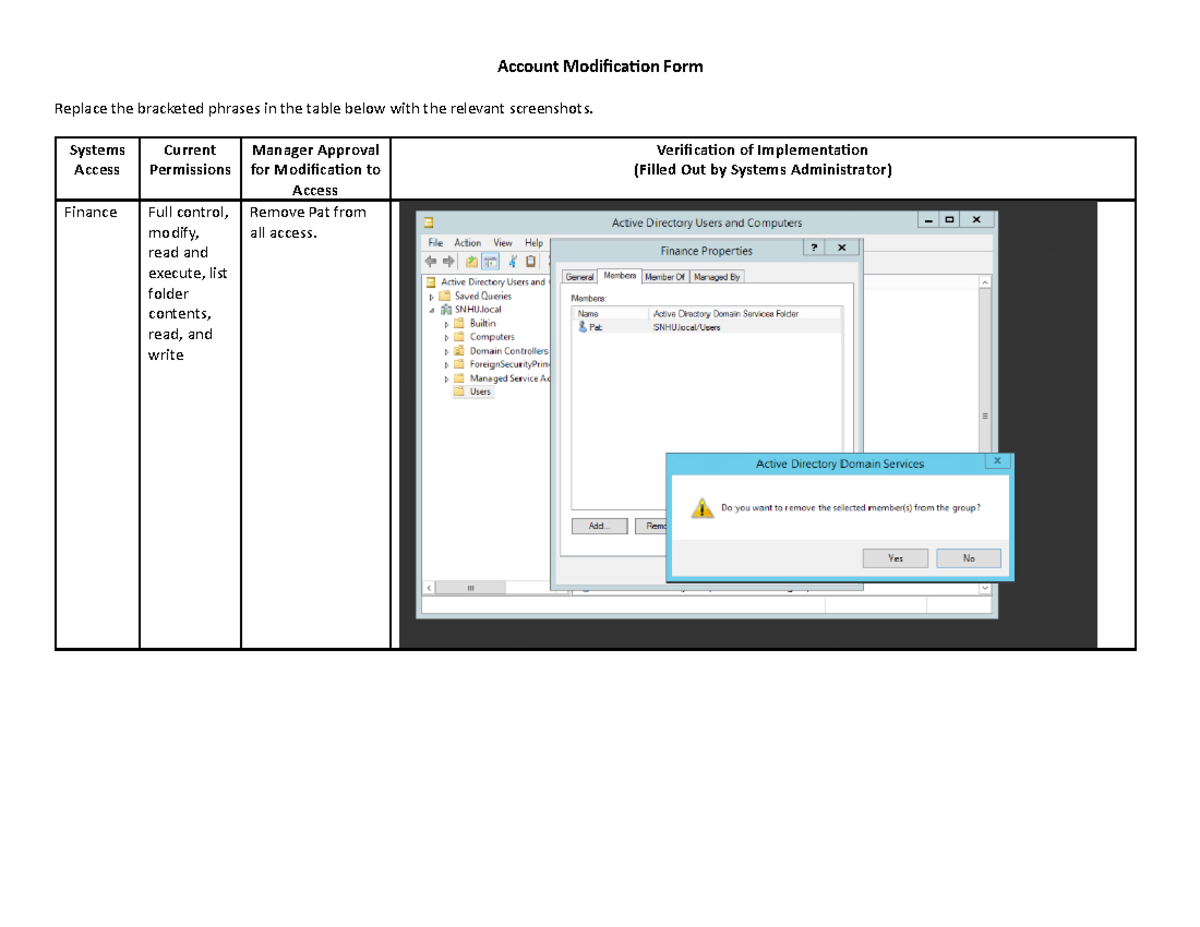The image size is (1200, 927).
Task: Expand the Builtin container
Action: coord(446,323)
